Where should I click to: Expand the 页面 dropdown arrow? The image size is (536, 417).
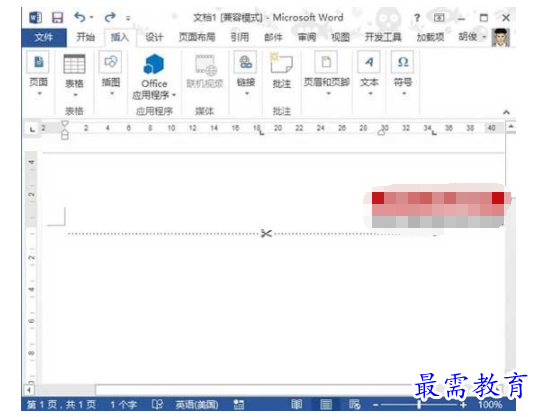(x=39, y=93)
